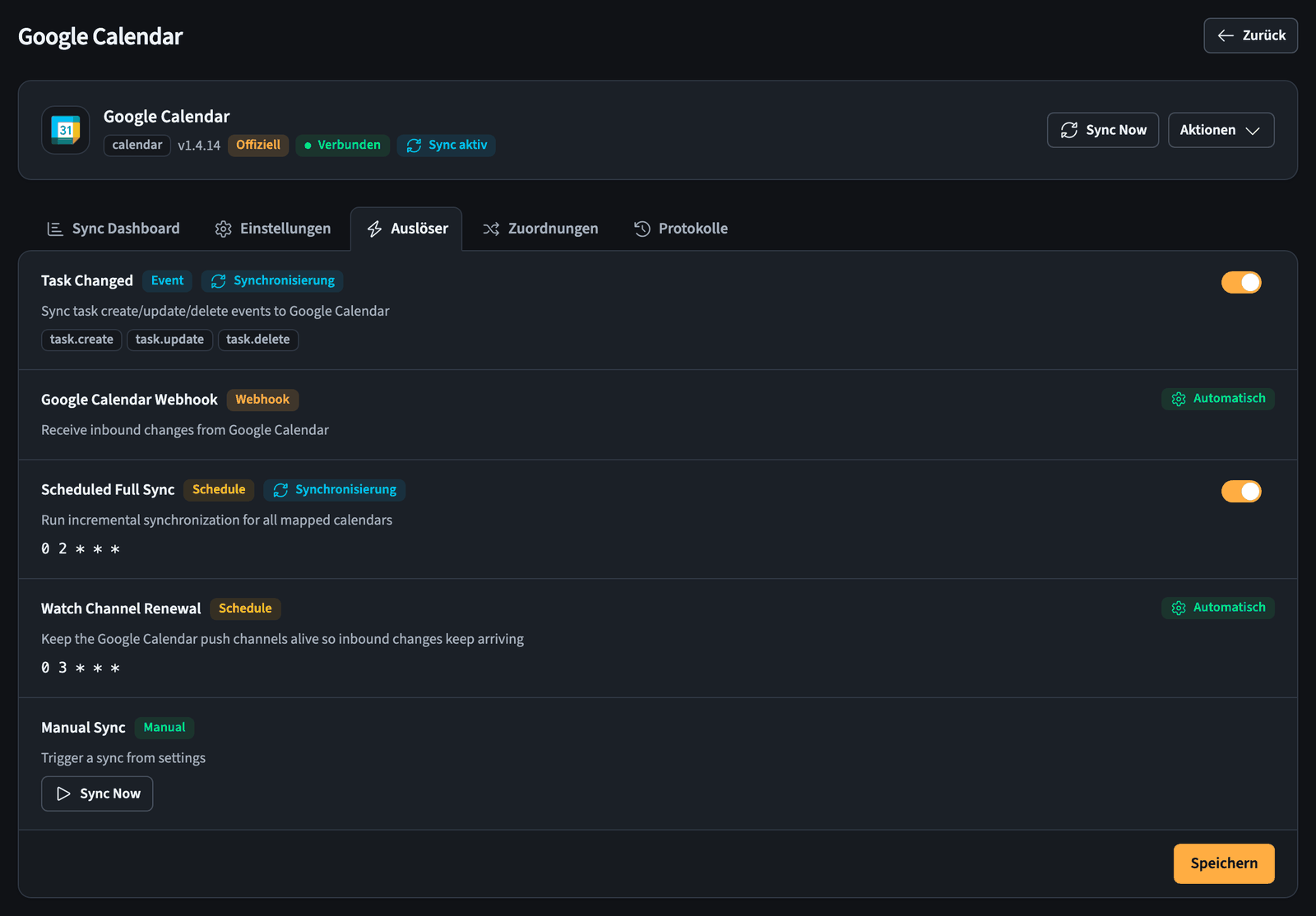Click the task.update event tag
Screen dimensions: 1316x916
pos(169,340)
